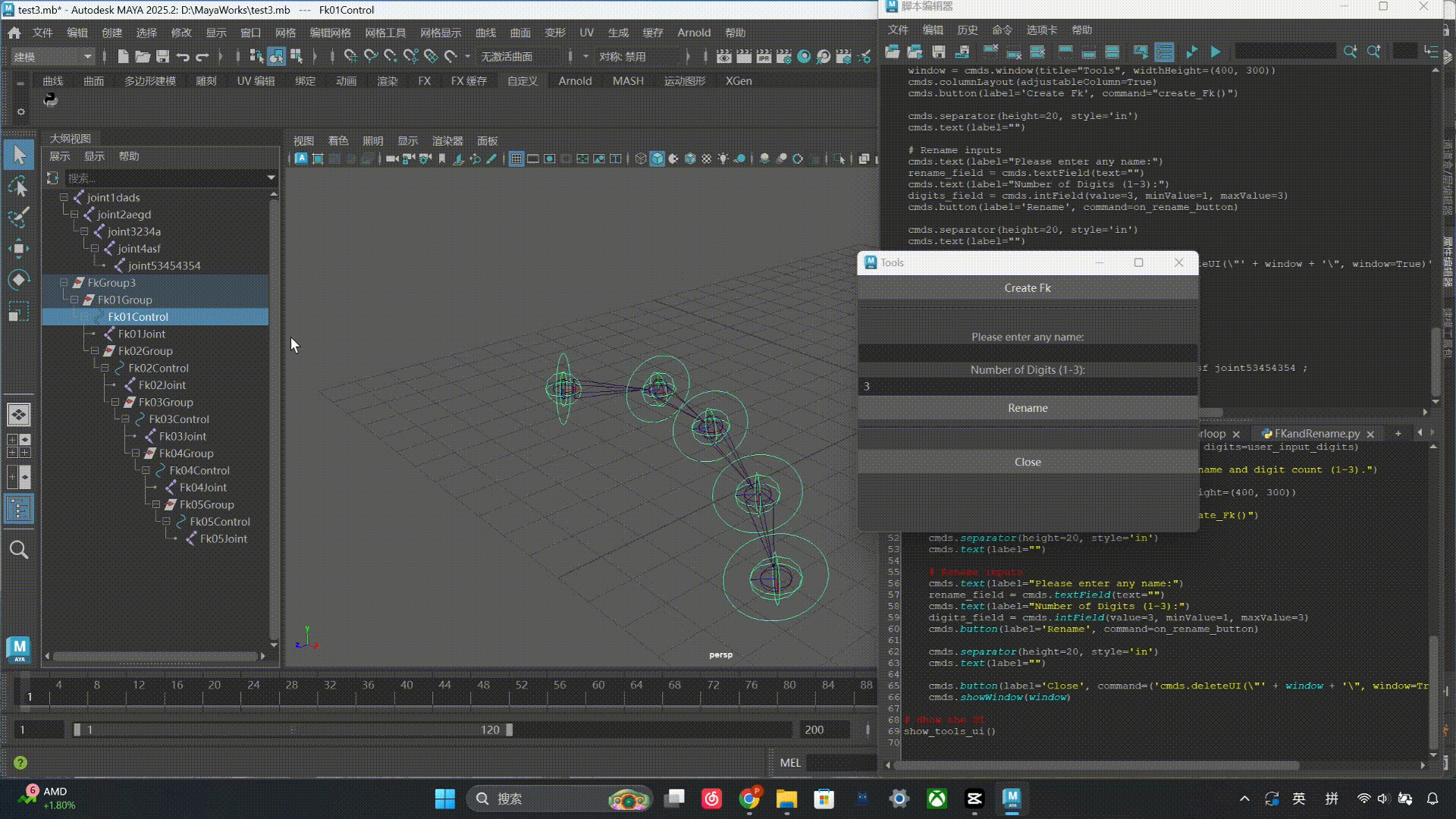
Task: Select the arrow Select tool in toolbox
Action: [19, 155]
